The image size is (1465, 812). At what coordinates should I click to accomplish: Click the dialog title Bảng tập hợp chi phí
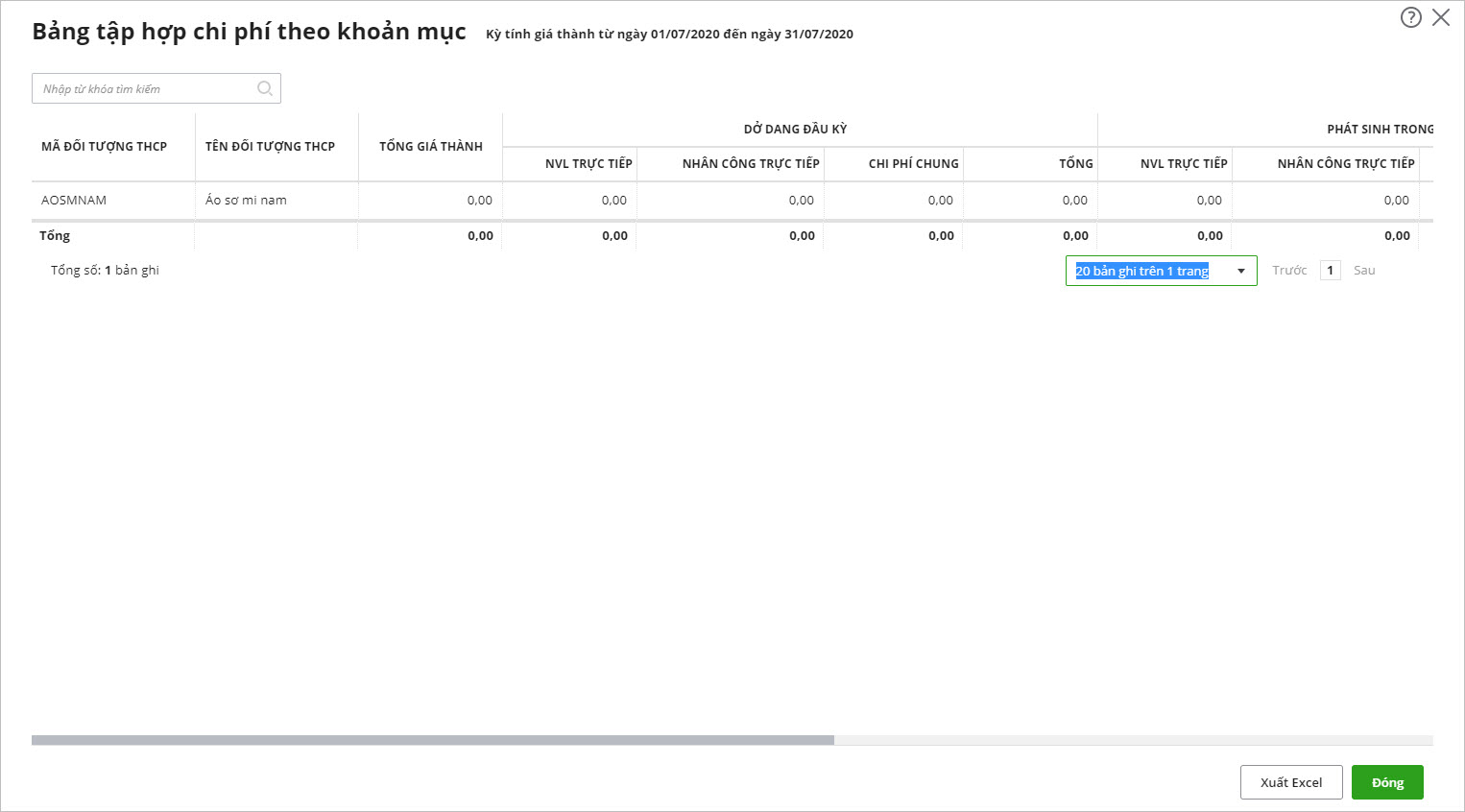click(x=249, y=32)
